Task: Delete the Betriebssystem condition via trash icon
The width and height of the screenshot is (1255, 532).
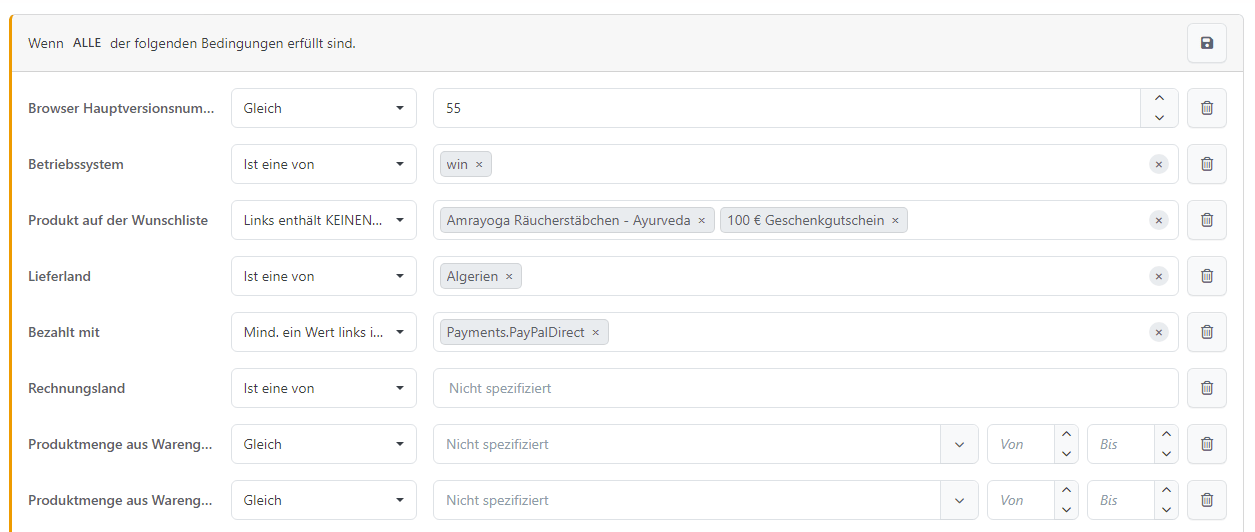Action: pyautogui.click(x=1206, y=164)
